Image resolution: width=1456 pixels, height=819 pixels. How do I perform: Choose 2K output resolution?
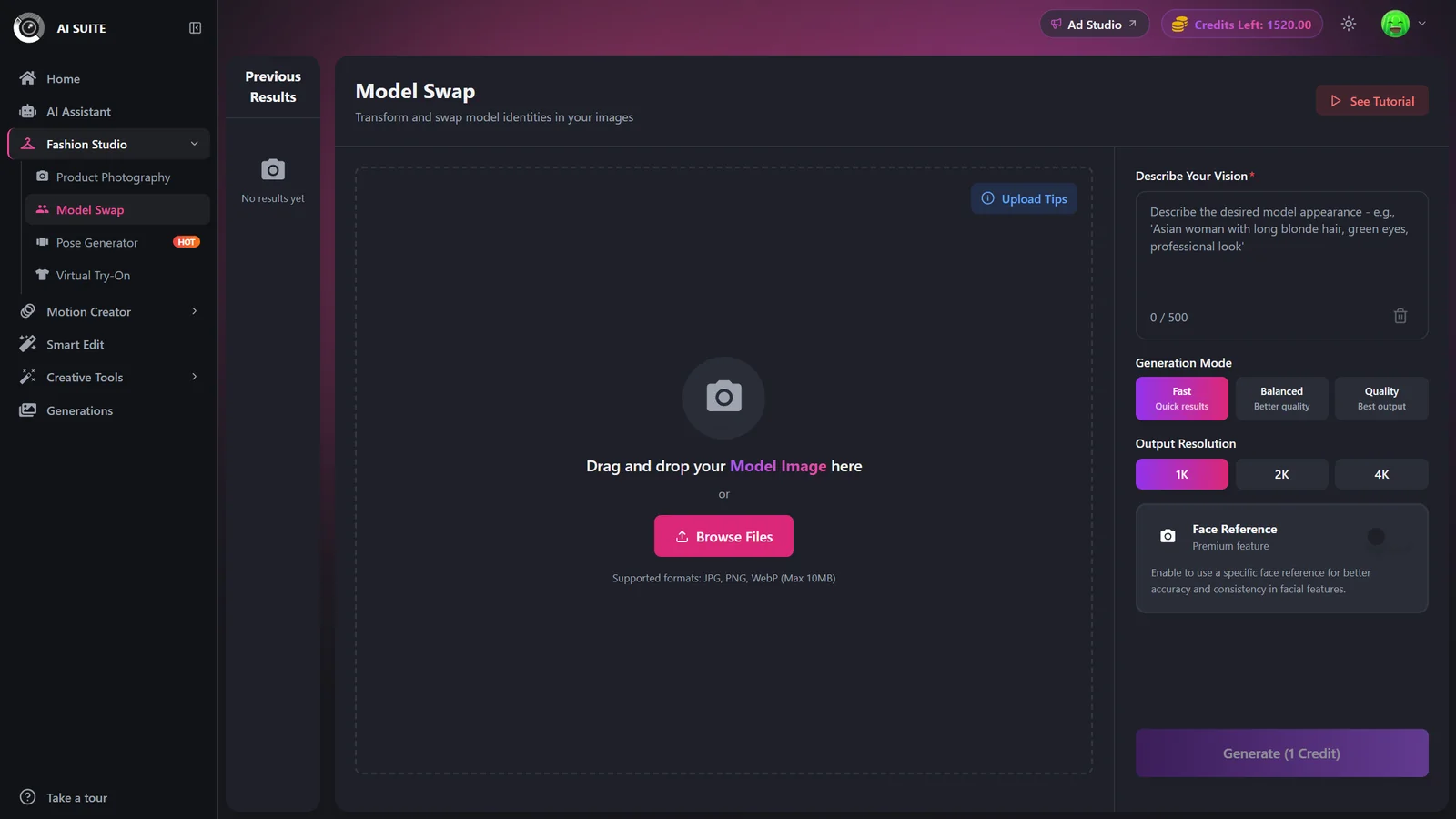(1281, 474)
